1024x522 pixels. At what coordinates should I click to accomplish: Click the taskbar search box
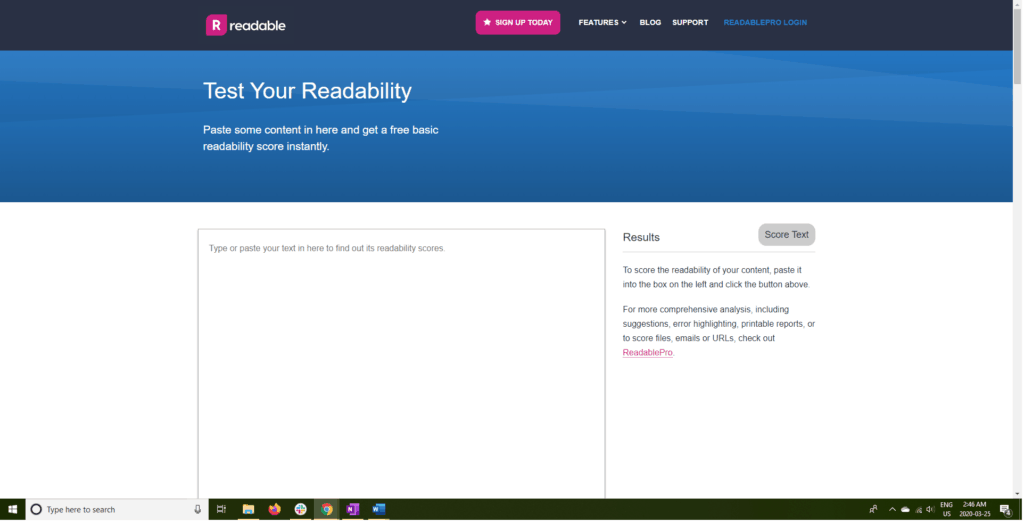click(x=117, y=510)
